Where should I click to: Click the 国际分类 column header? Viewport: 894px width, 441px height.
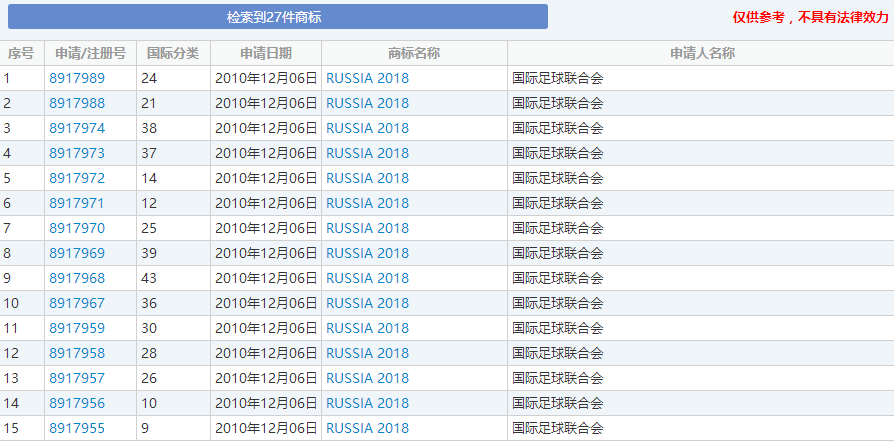[x=173, y=53]
